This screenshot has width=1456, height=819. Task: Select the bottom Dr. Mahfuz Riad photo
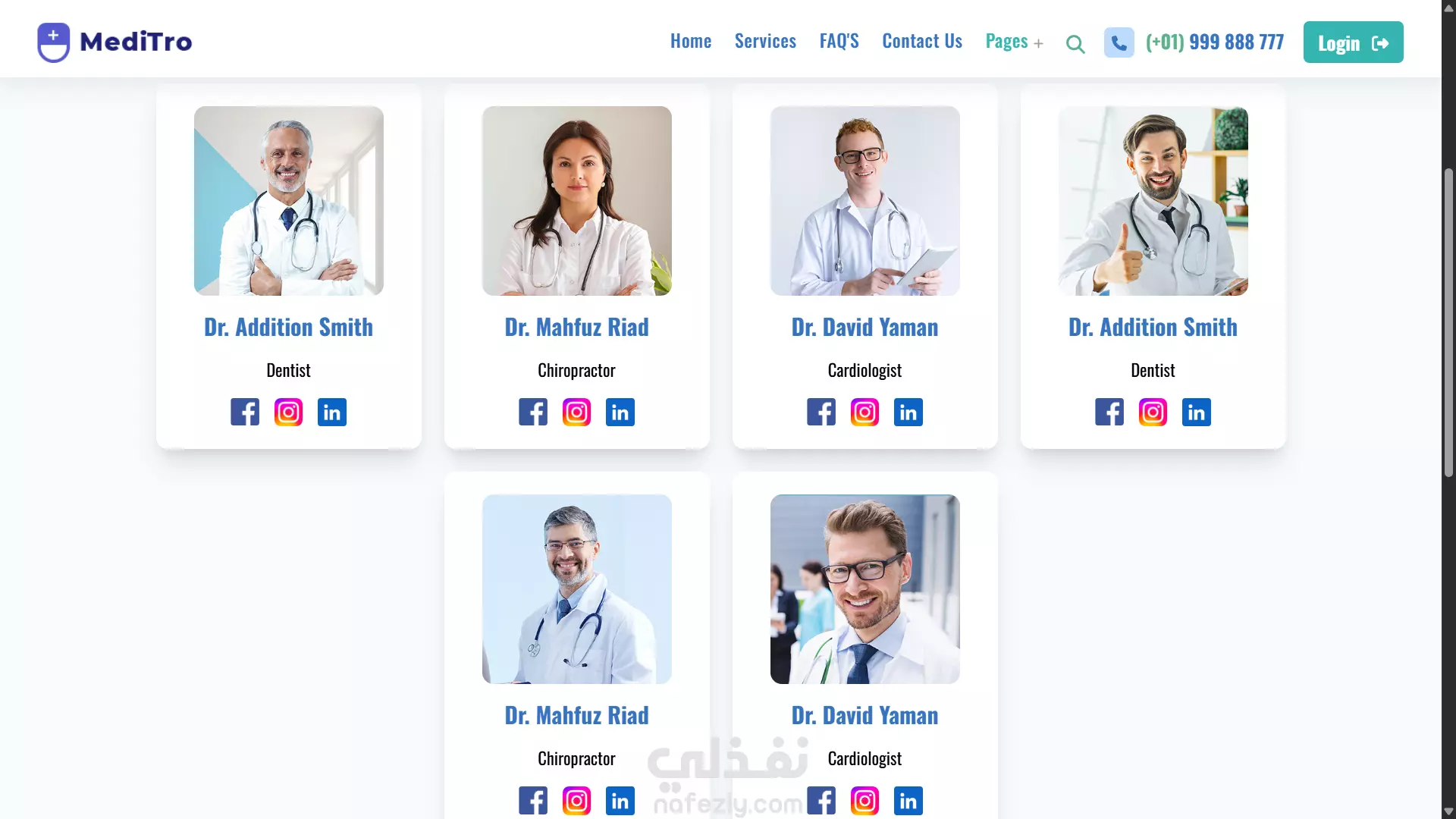point(576,589)
